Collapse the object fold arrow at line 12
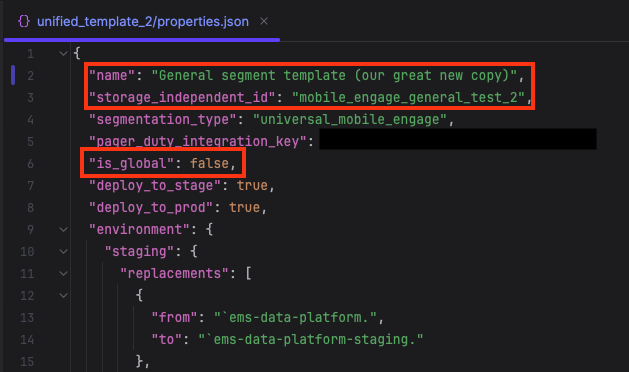The width and height of the screenshot is (629, 372). tap(63, 296)
